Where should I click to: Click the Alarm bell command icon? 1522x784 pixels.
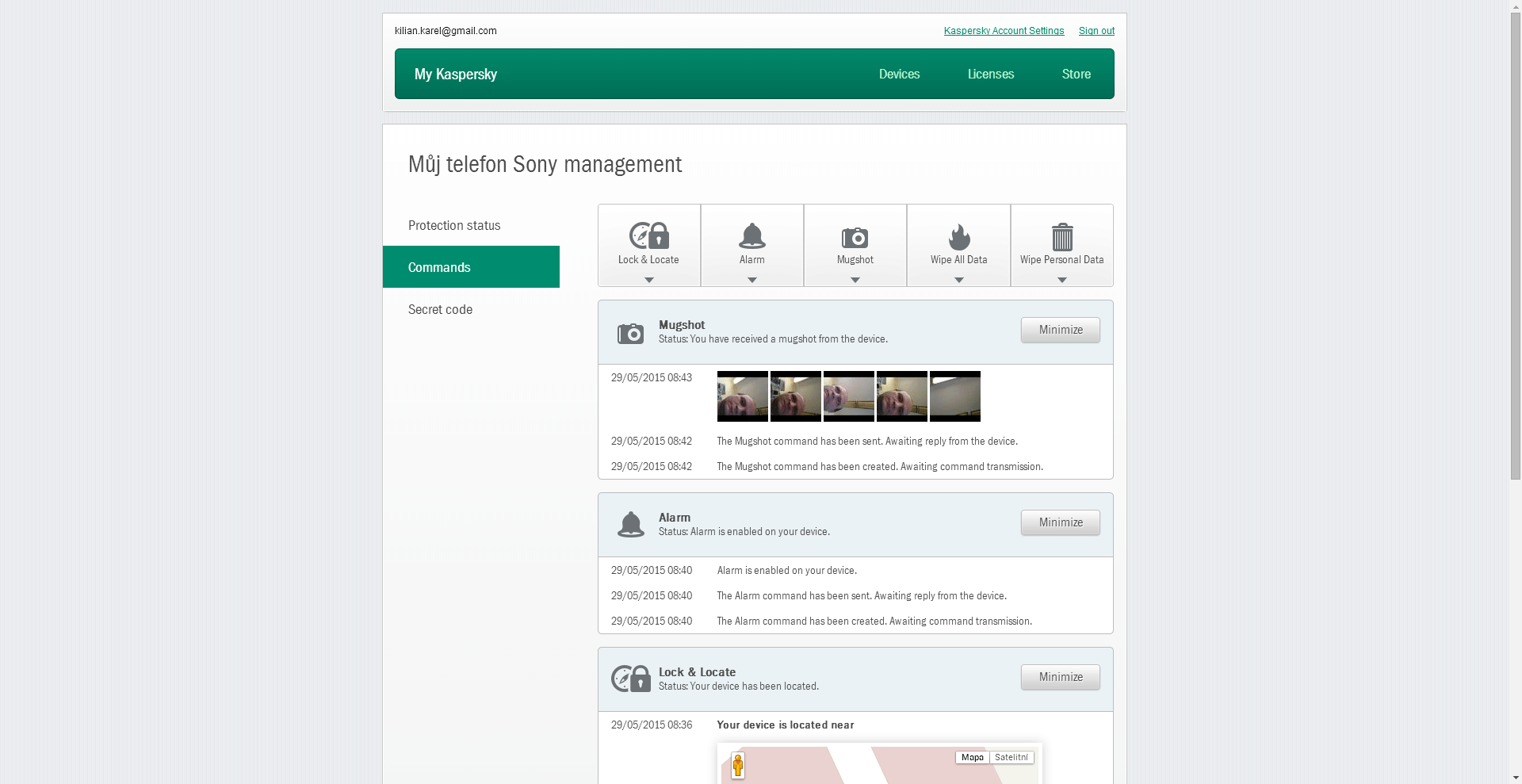[x=752, y=235]
